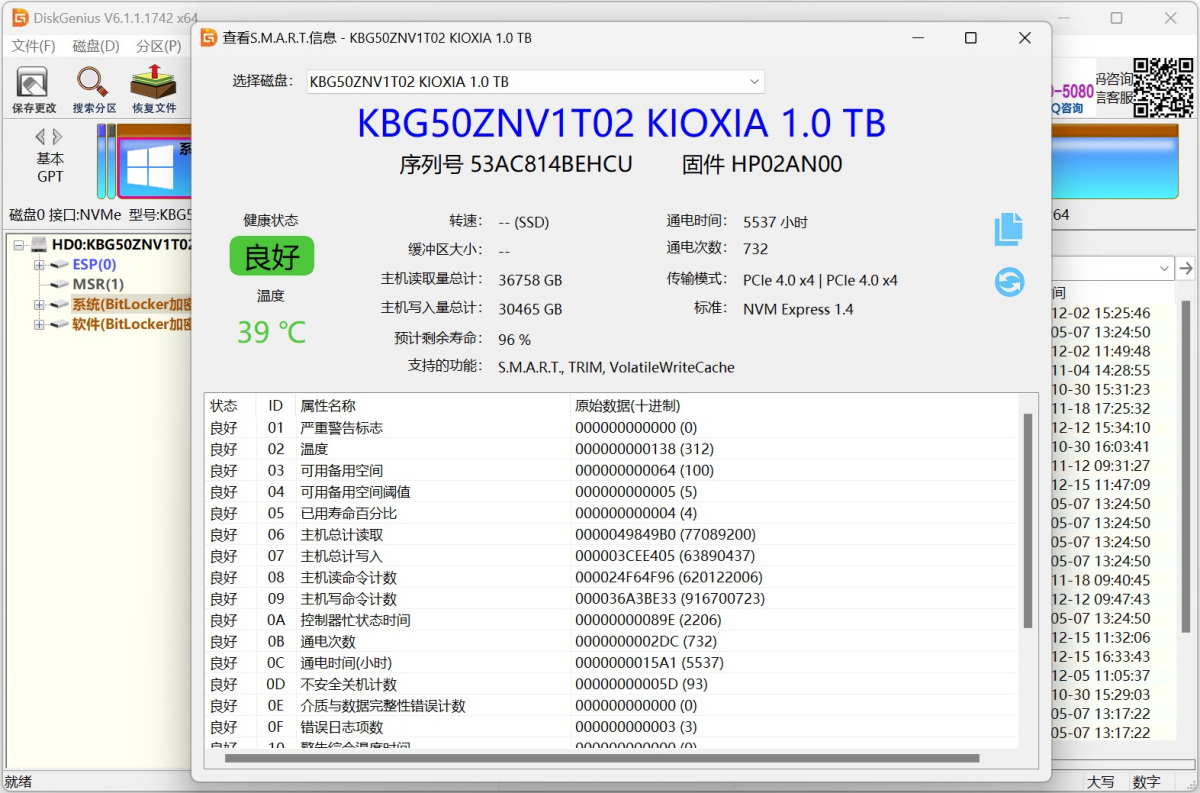
Task: Open the 文件(F) menu
Action: 33,46
